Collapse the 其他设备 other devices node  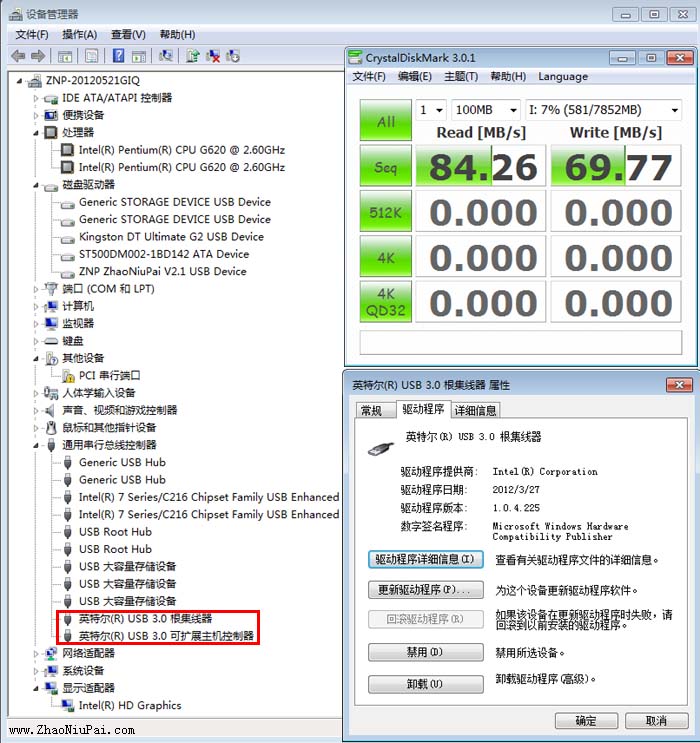tap(36, 359)
